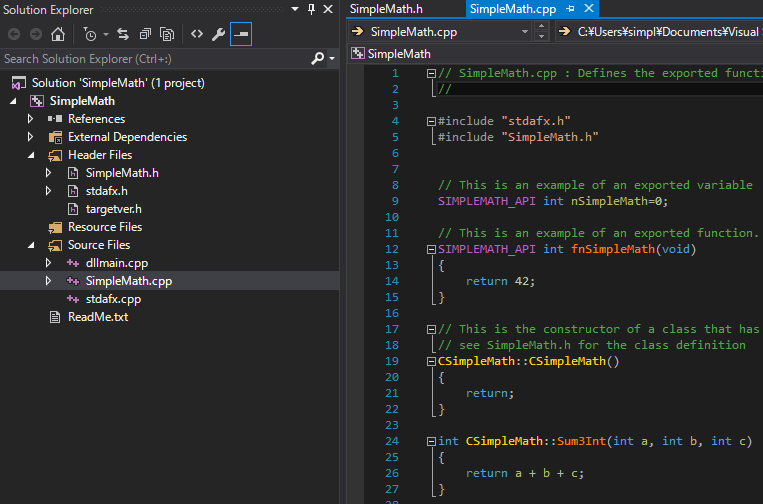Screen dimensions: 763x504
Task: Collapse the CSimpleMath constructor at line 19
Action: (431, 361)
